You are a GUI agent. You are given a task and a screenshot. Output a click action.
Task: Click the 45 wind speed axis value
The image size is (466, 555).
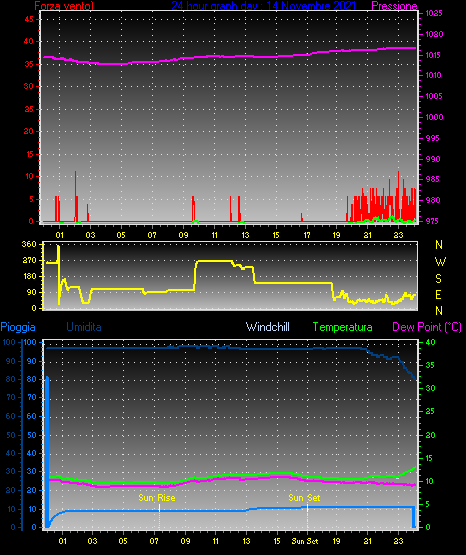[29, 19]
